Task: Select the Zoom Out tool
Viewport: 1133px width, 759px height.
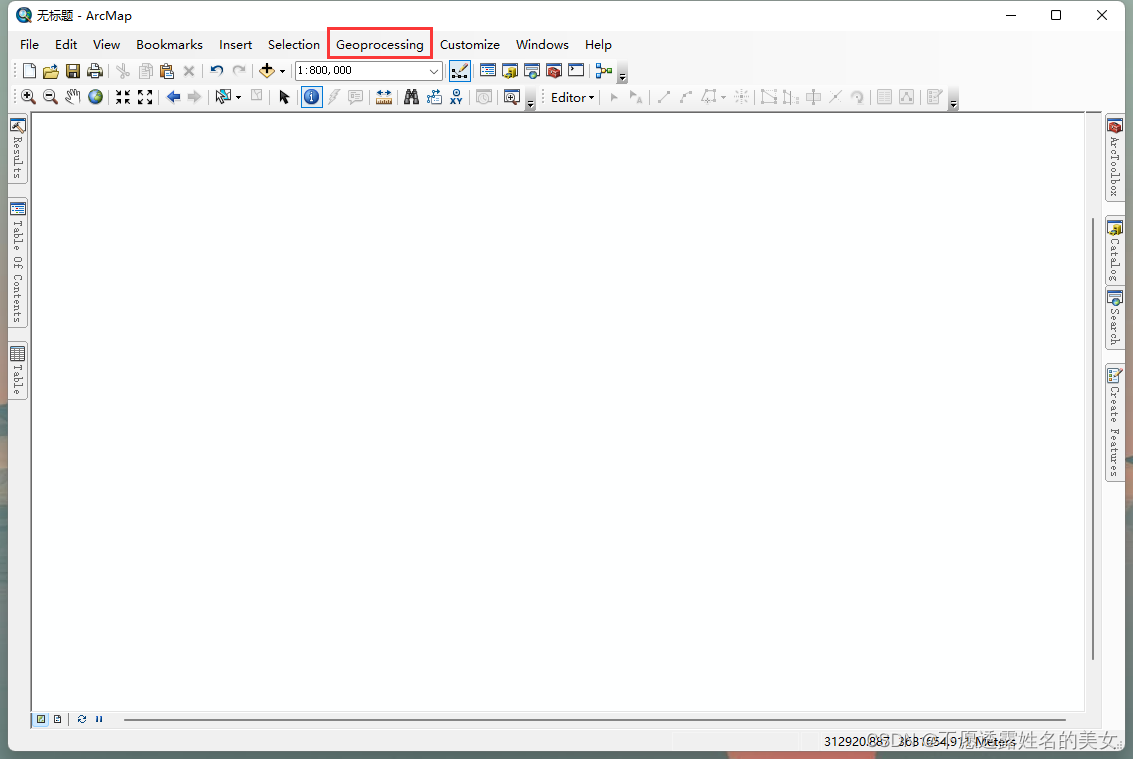Action: pos(50,97)
